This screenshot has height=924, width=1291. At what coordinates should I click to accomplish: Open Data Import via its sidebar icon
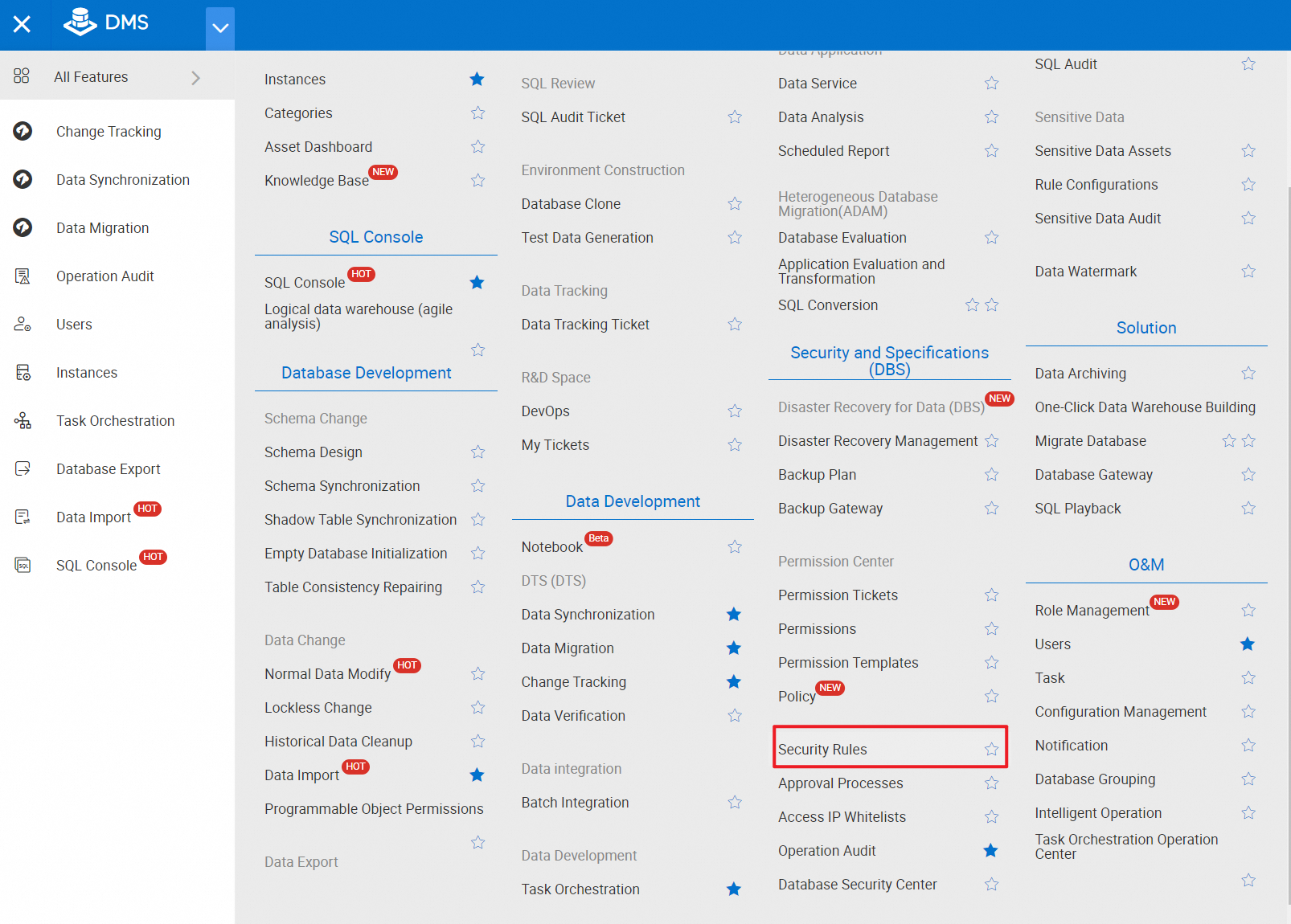(x=23, y=517)
